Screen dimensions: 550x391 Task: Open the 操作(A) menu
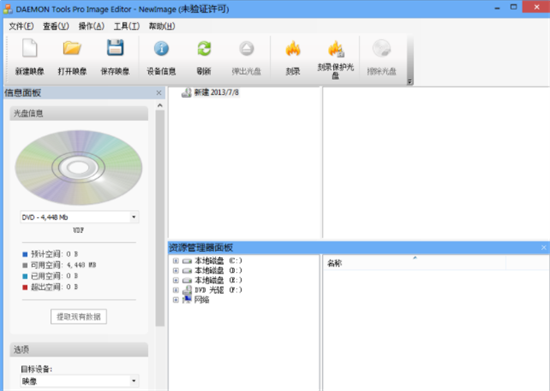click(91, 26)
